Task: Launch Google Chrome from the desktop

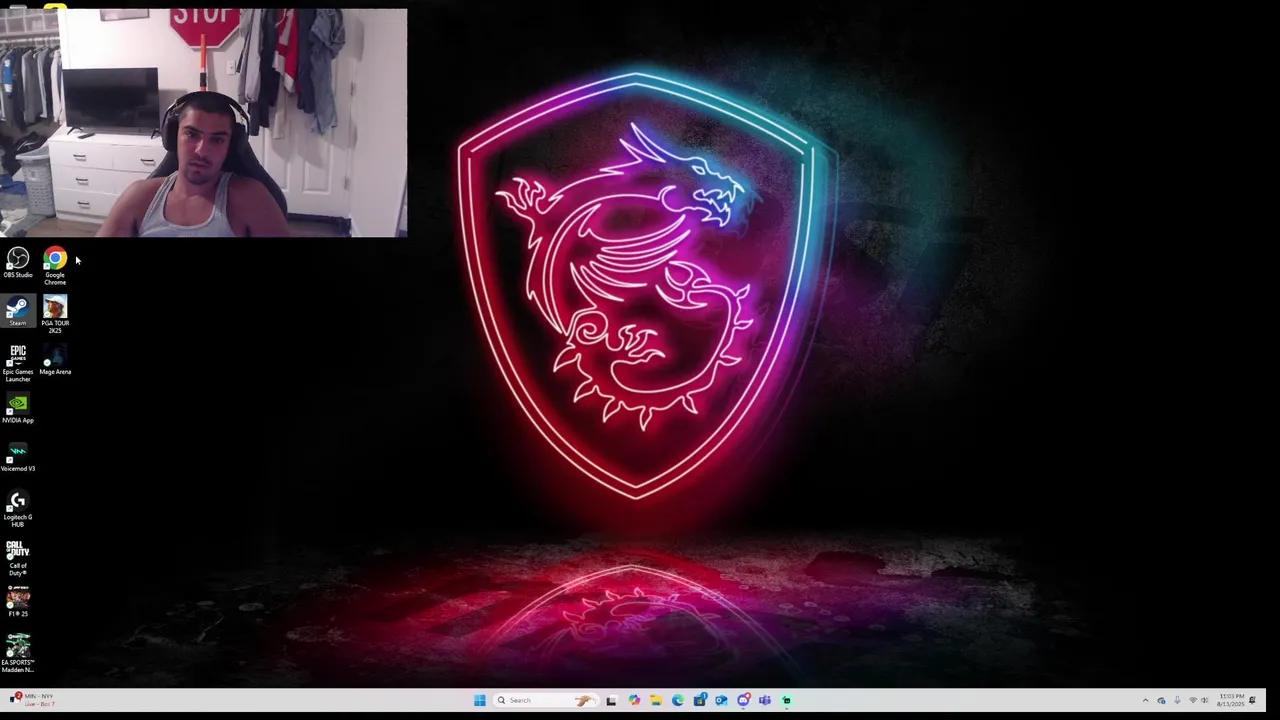Action: [55, 267]
